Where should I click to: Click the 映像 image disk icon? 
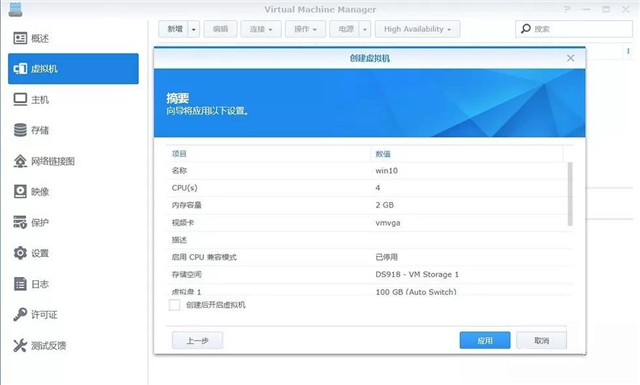(20, 191)
